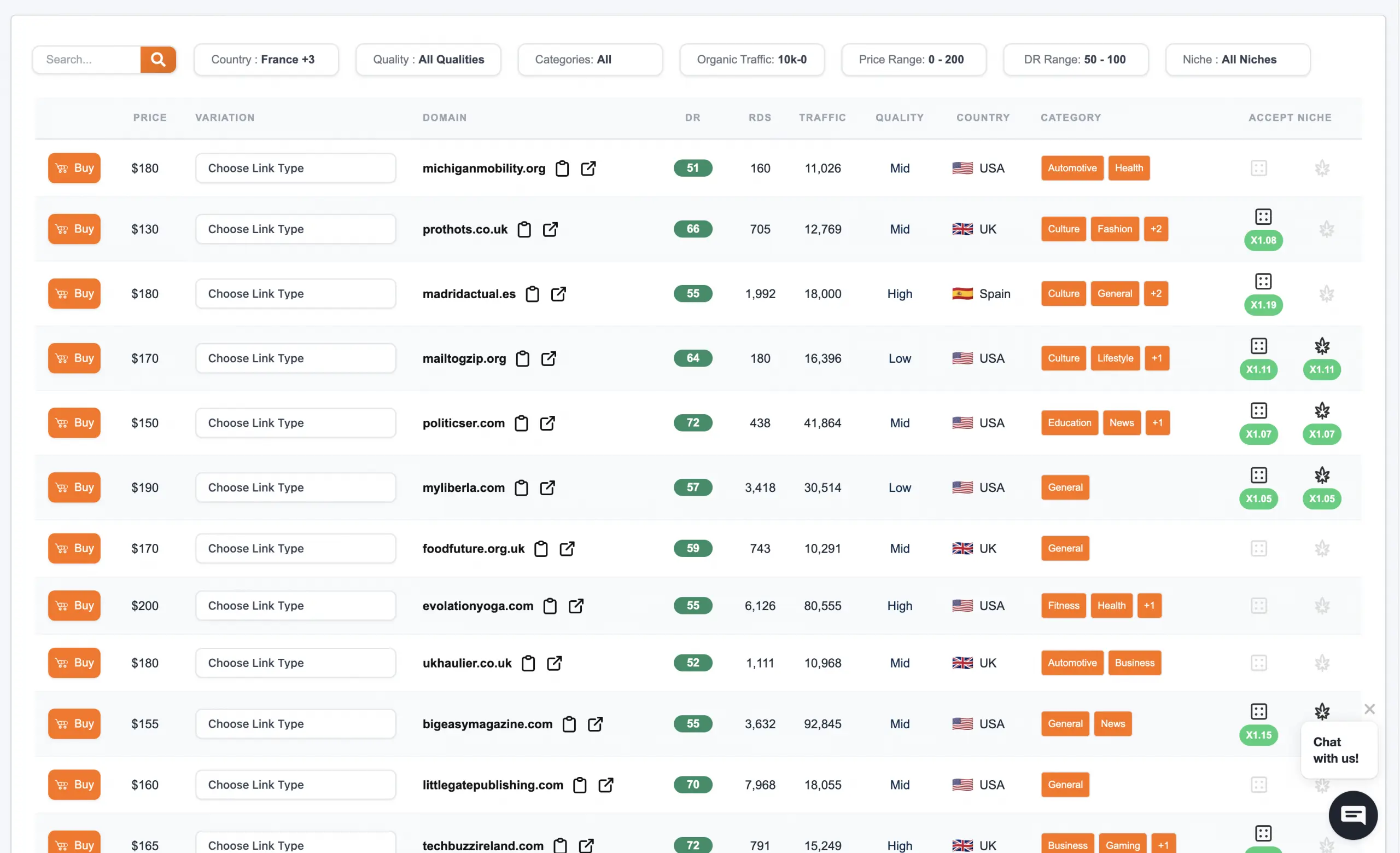Copy techbuzzireland.com using the clipboard icon

coord(559,845)
